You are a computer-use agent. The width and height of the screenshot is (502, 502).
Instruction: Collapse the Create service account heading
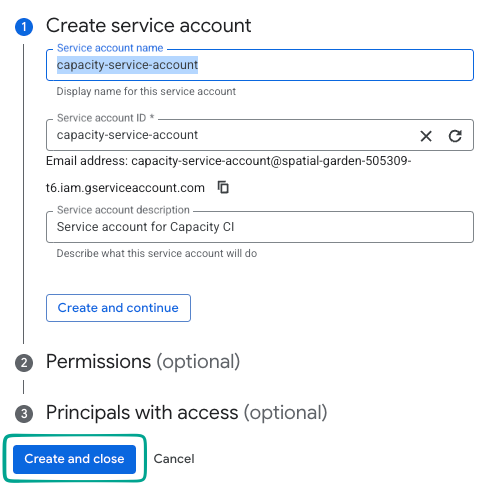pyautogui.click(x=148, y=26)
